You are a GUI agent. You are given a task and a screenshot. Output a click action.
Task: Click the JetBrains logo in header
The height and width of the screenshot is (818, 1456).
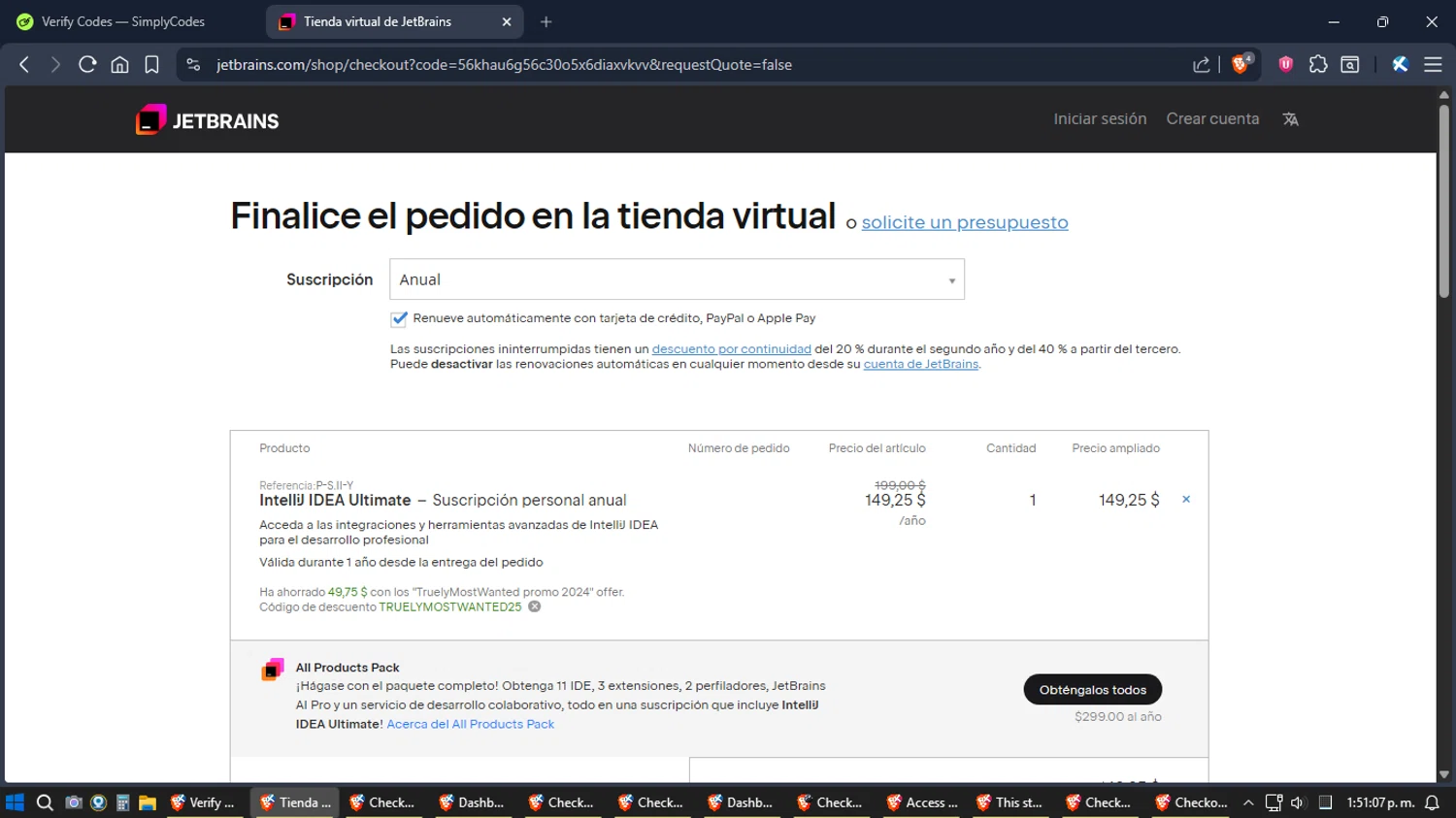(x=207, y=119)
